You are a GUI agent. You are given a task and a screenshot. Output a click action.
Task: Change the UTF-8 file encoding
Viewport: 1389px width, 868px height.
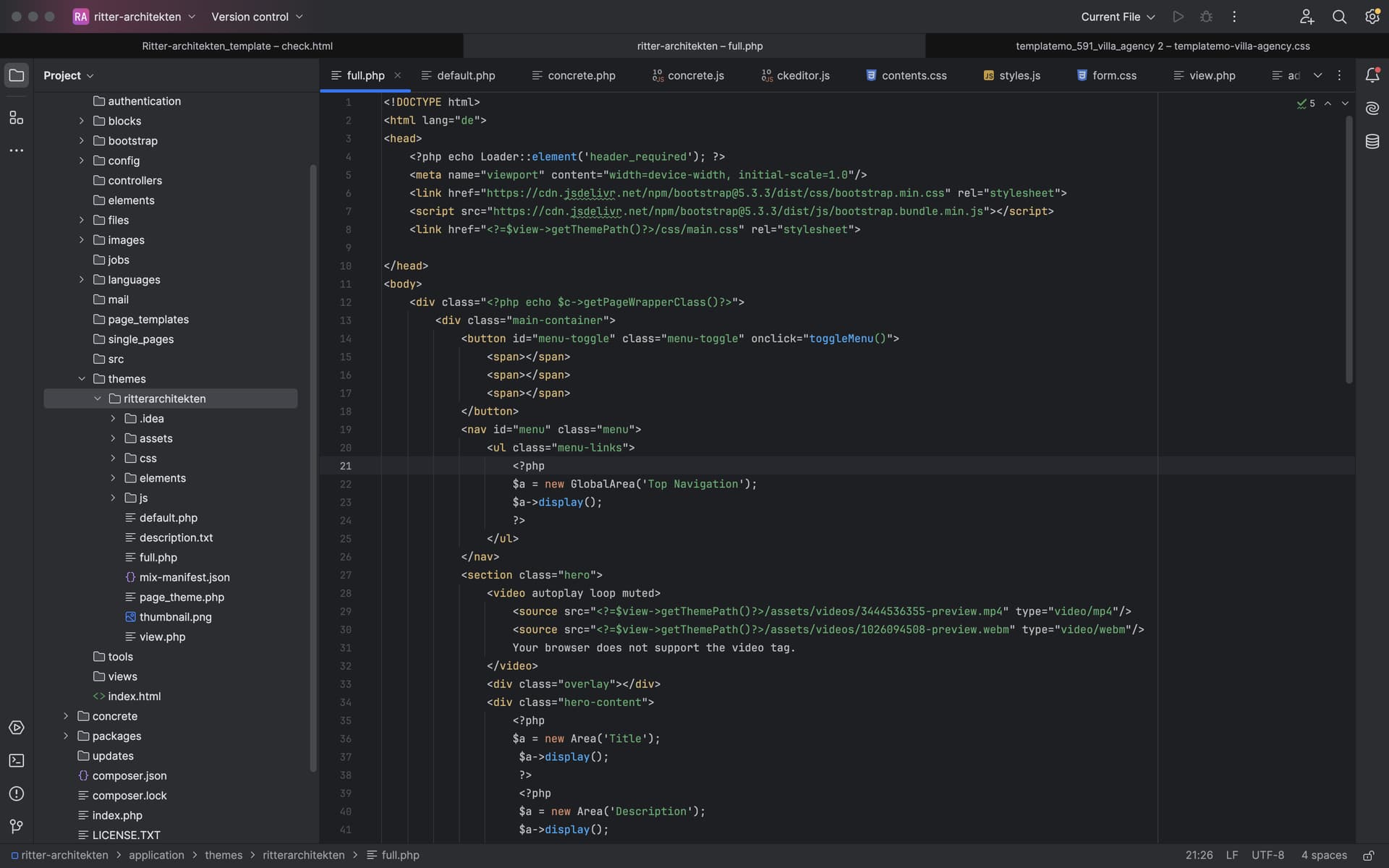coord(1268,855)
